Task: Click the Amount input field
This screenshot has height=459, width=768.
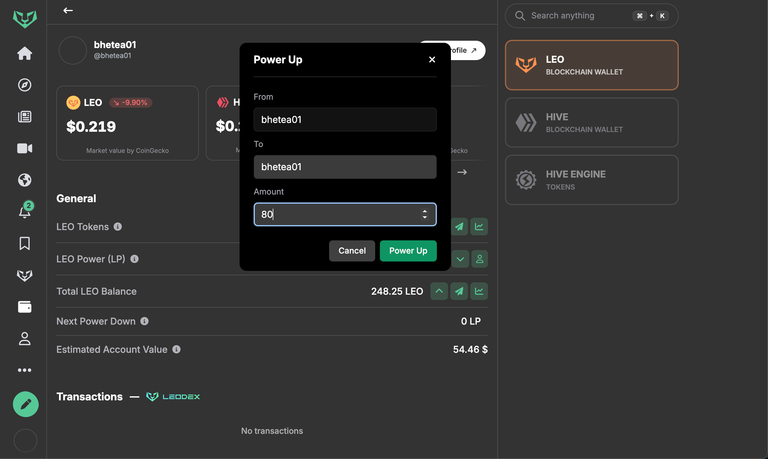Action: coord(345,215)
